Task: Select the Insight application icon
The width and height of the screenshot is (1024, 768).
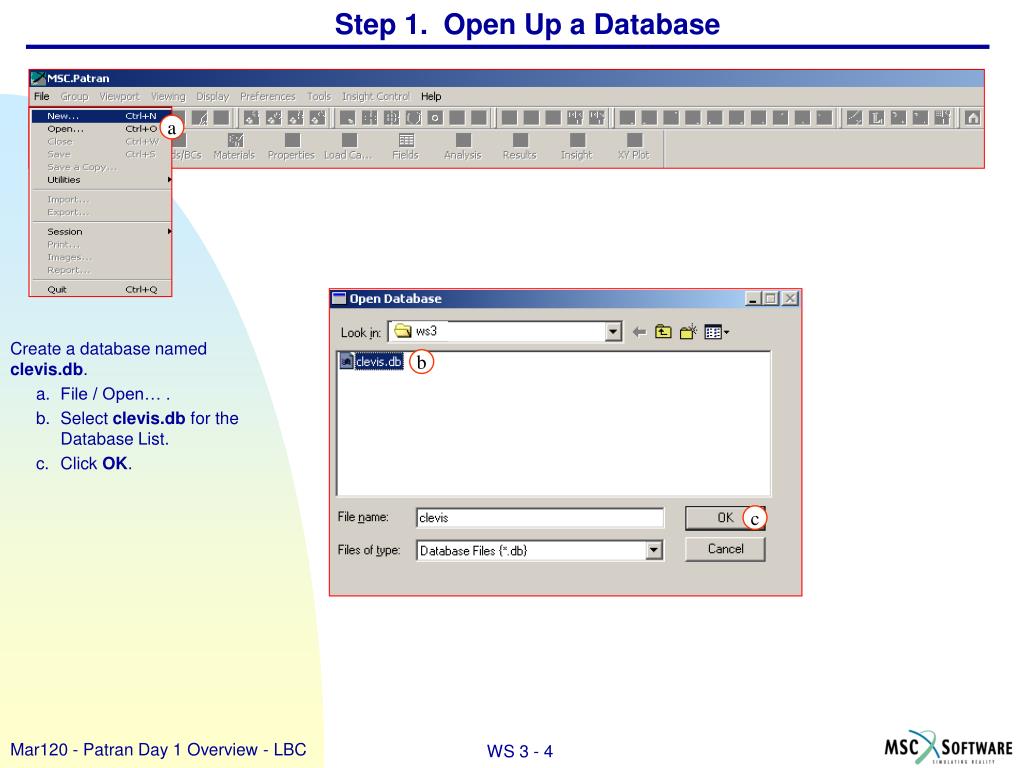Action: pyautogui.click(x=577, y=147)
